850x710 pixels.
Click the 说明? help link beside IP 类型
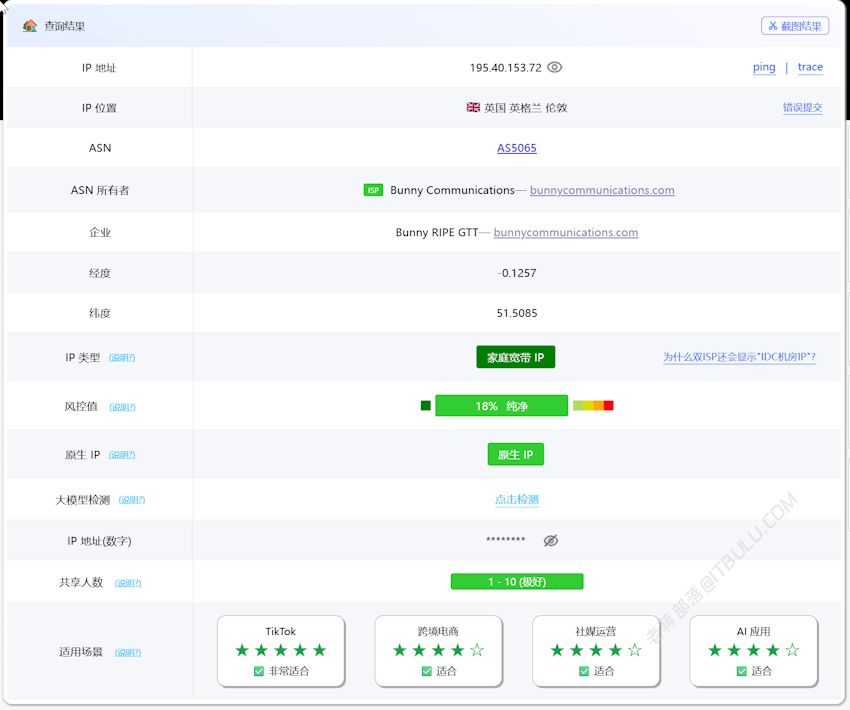(x=122, y=358)
